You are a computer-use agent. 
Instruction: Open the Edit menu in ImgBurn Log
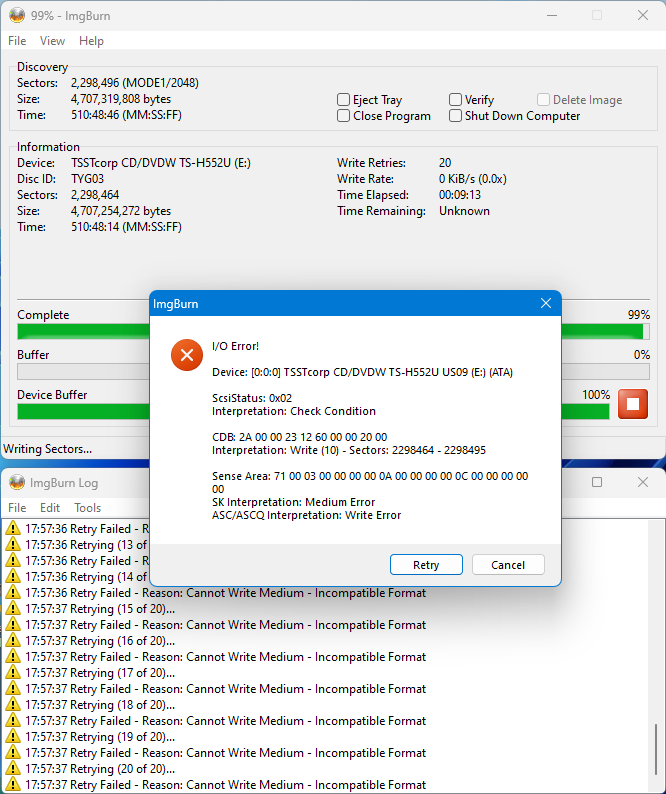(50, 508)
